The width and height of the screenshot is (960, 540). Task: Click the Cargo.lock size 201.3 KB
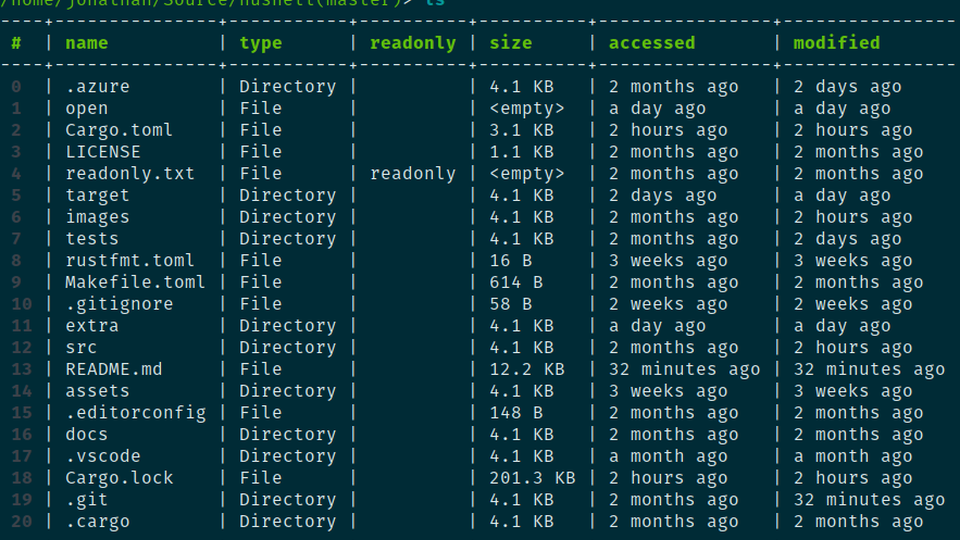pyautogui.click(x=532, y=478)
